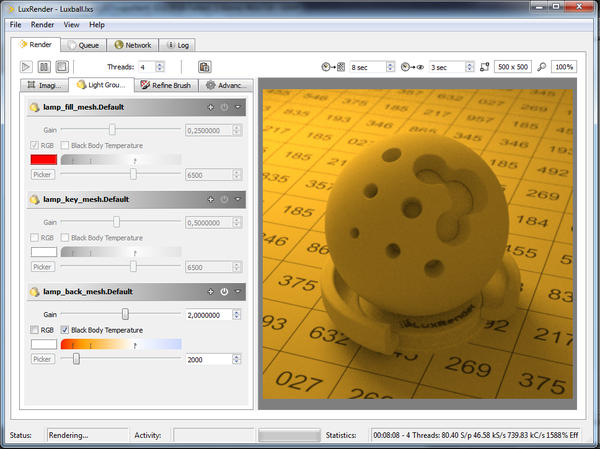600x449 pixels.
Task: Click Picker button for lamp_back_mesh
Action: [42, 359]
